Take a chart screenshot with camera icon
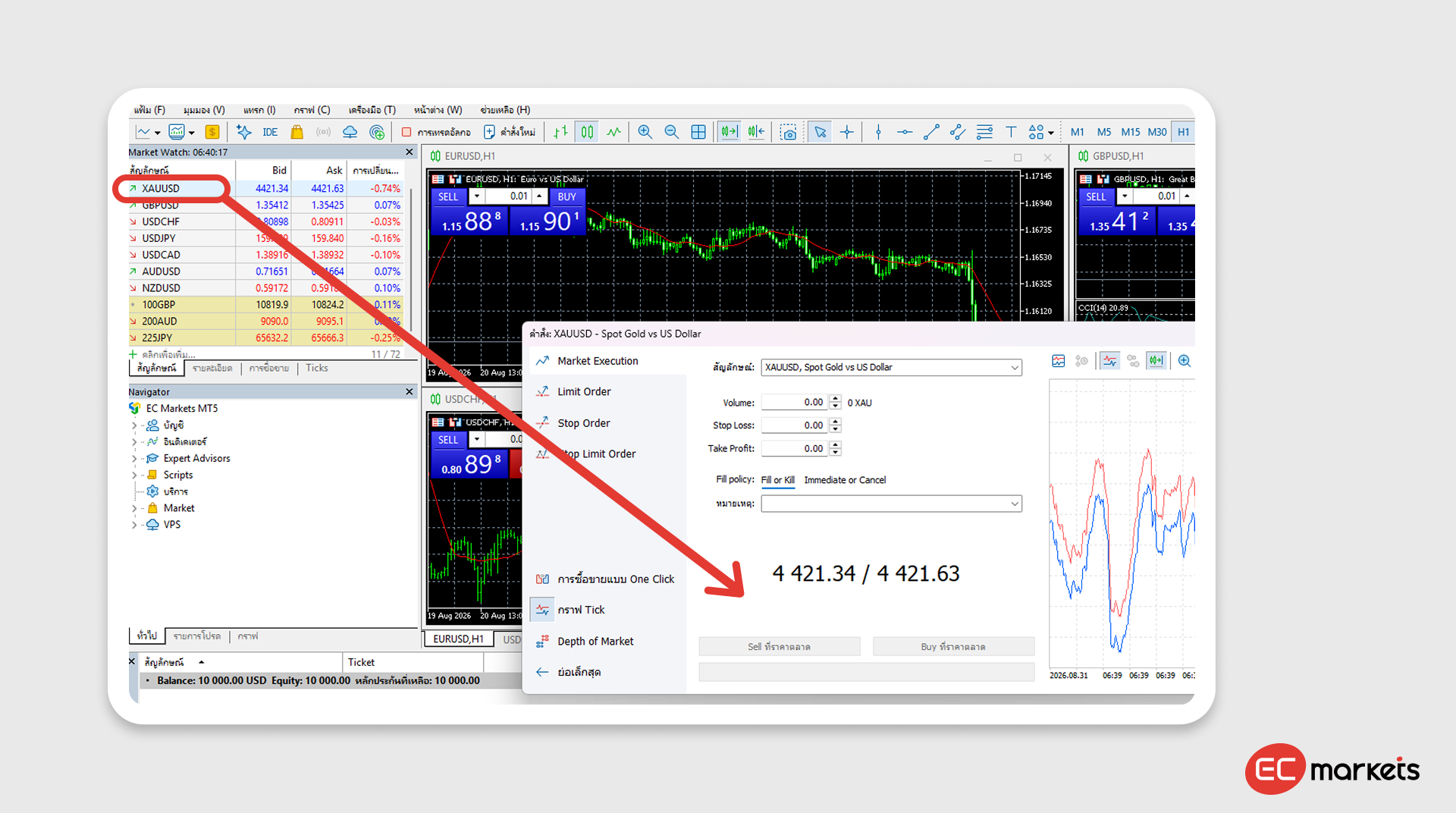Viewport: 1456px width, 813px height. pos(789,132)
